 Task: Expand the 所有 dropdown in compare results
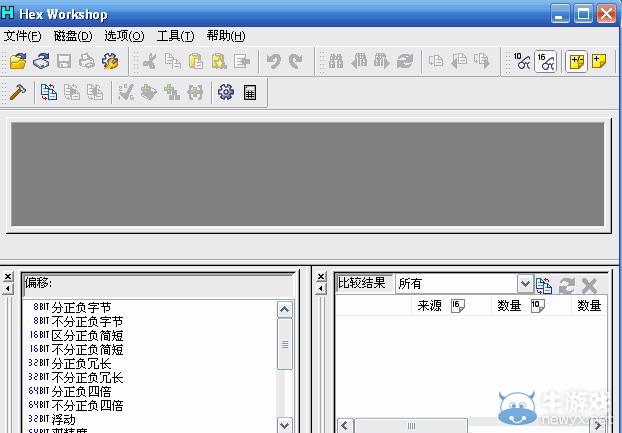(x=525, y=284)
